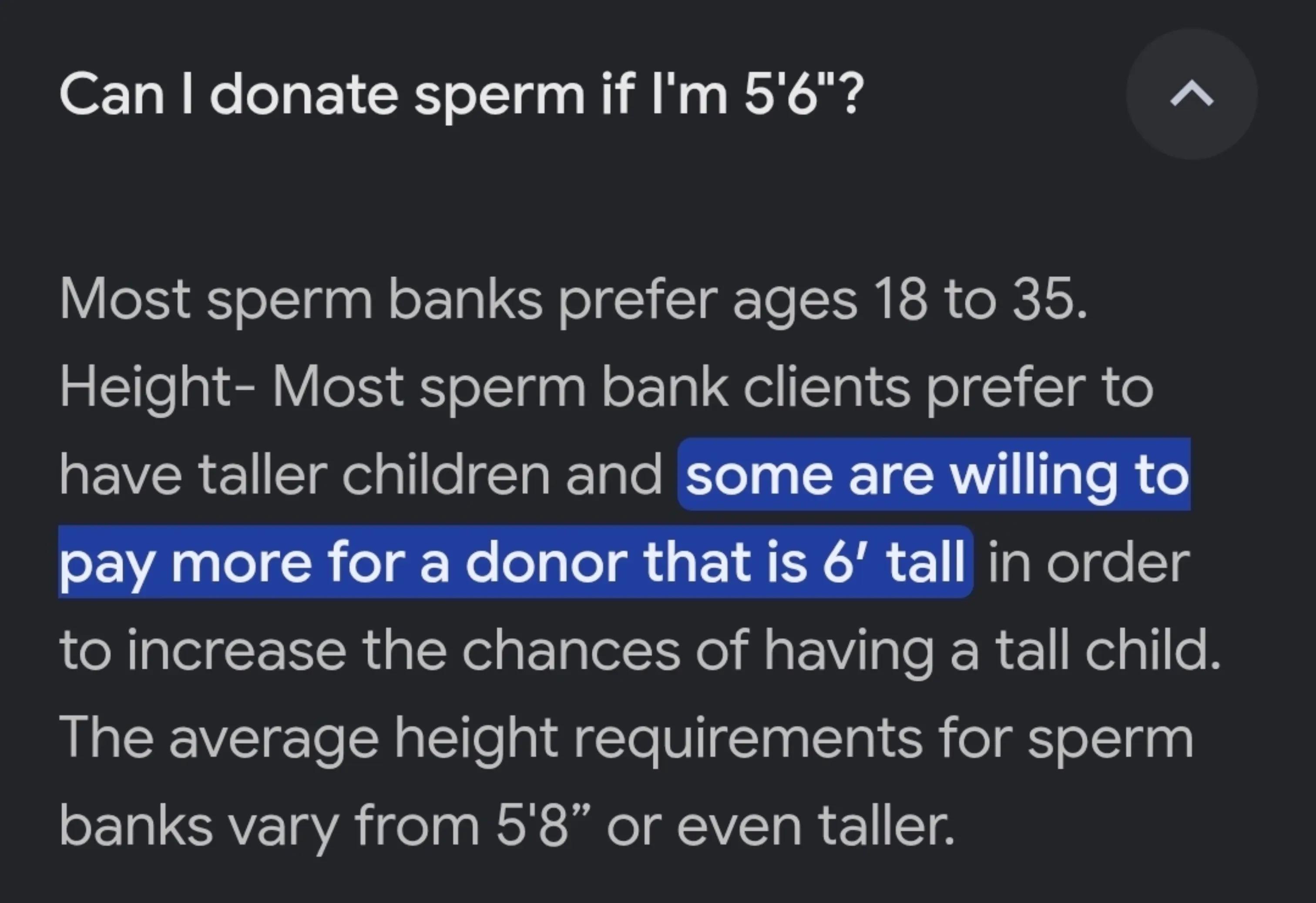Click the question "Can I donate sperm if I'm 5'6"?"
The image size is (1316, 903).
tap(461, 94)
